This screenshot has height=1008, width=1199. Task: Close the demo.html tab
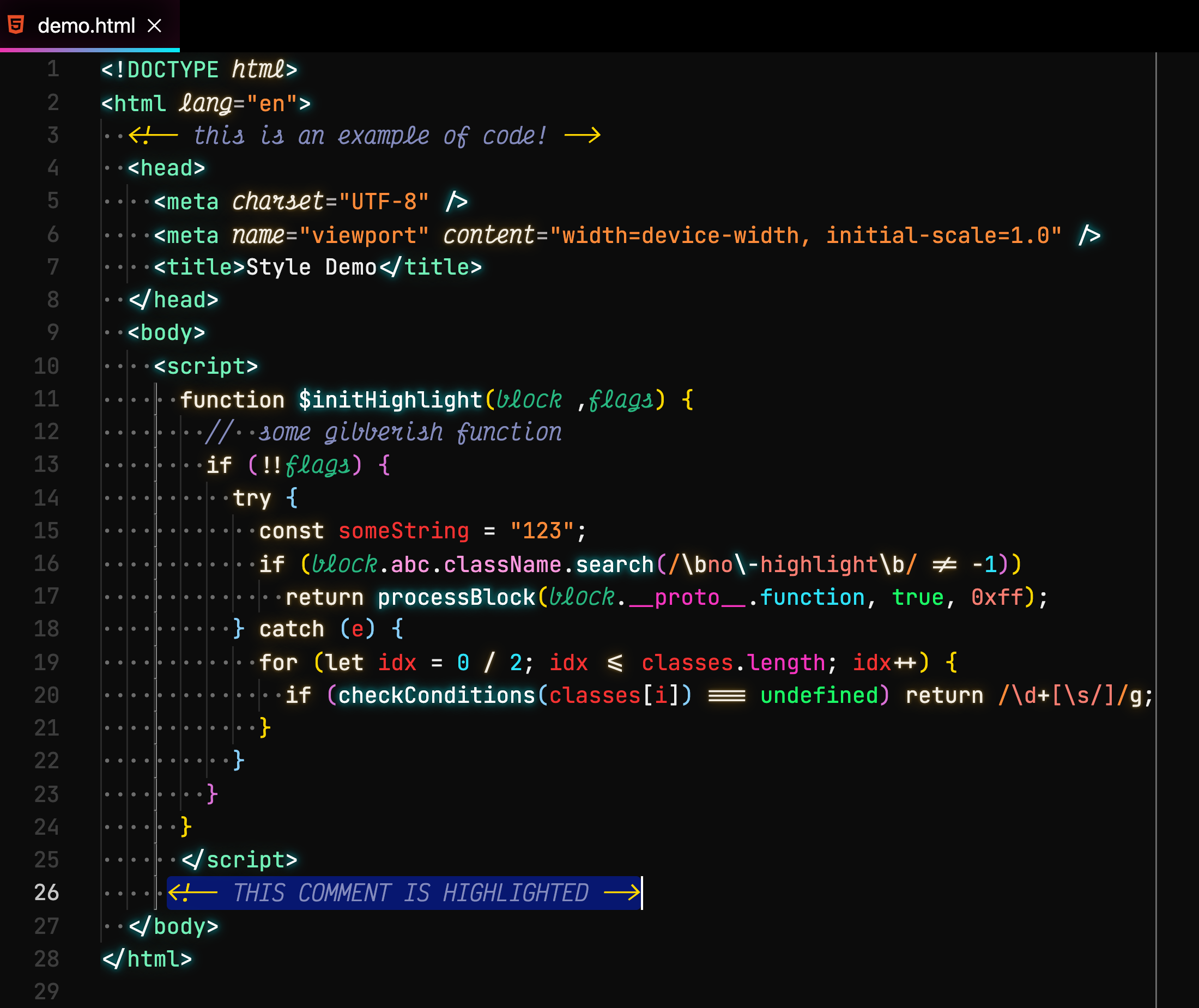(154, 26)
